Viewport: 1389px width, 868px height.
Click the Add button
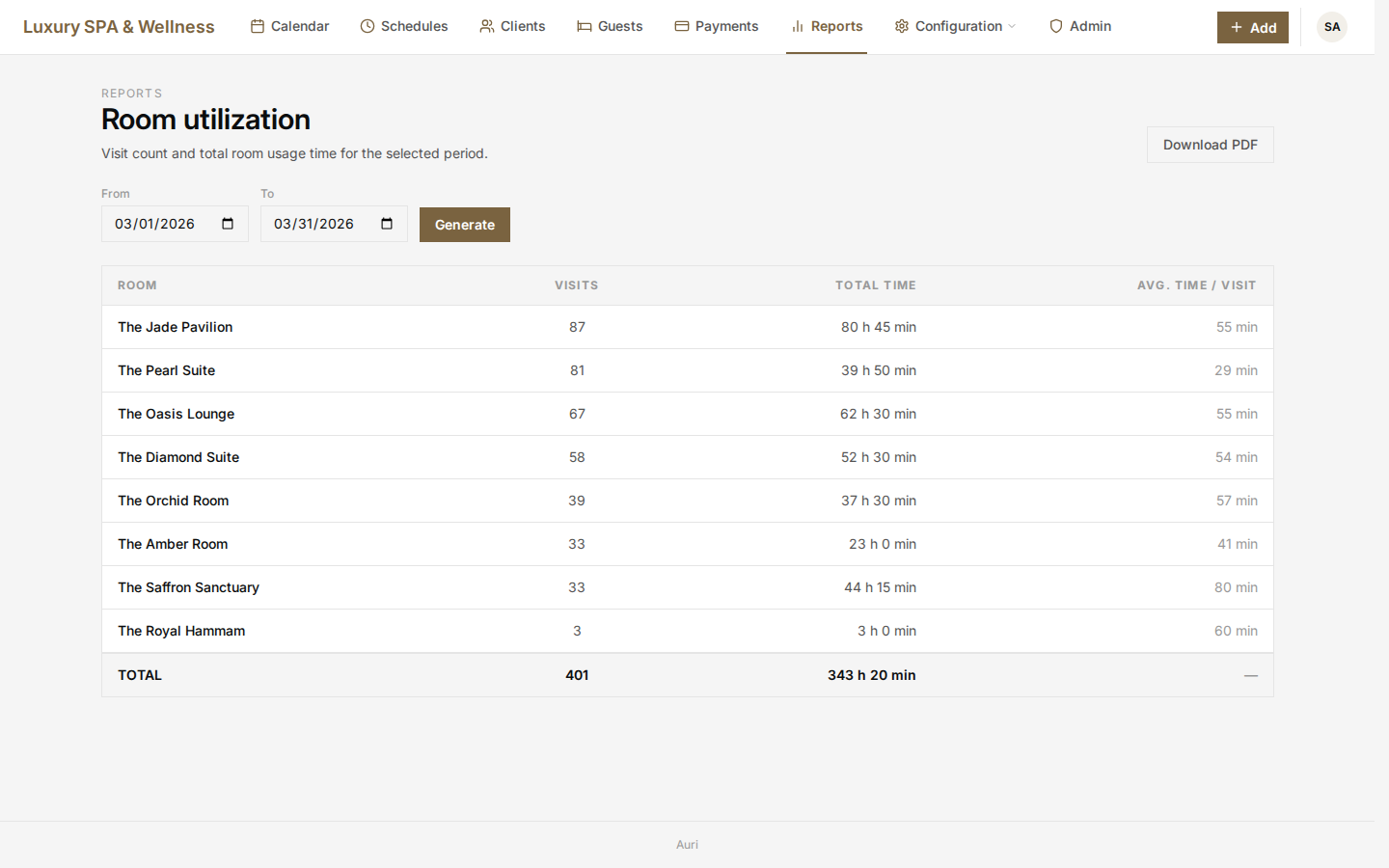click(x=1252, y=28)
